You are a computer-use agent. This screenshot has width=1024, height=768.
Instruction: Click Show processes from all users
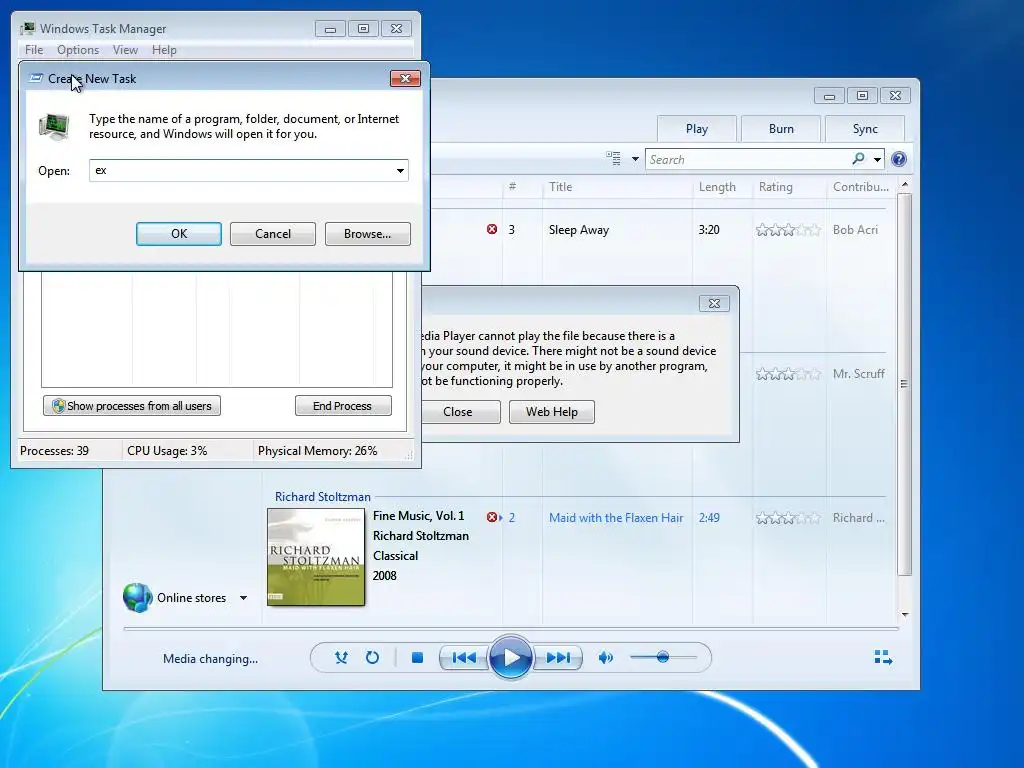(132, 406)
